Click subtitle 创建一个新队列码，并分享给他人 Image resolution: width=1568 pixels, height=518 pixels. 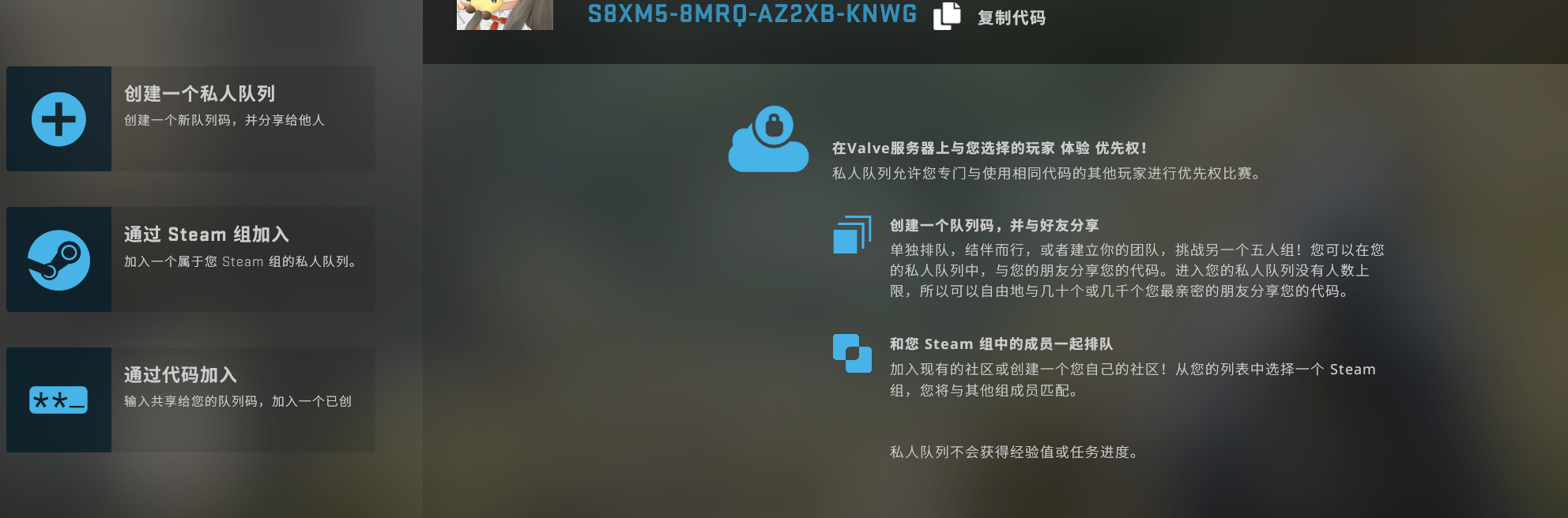coord(224,120)
